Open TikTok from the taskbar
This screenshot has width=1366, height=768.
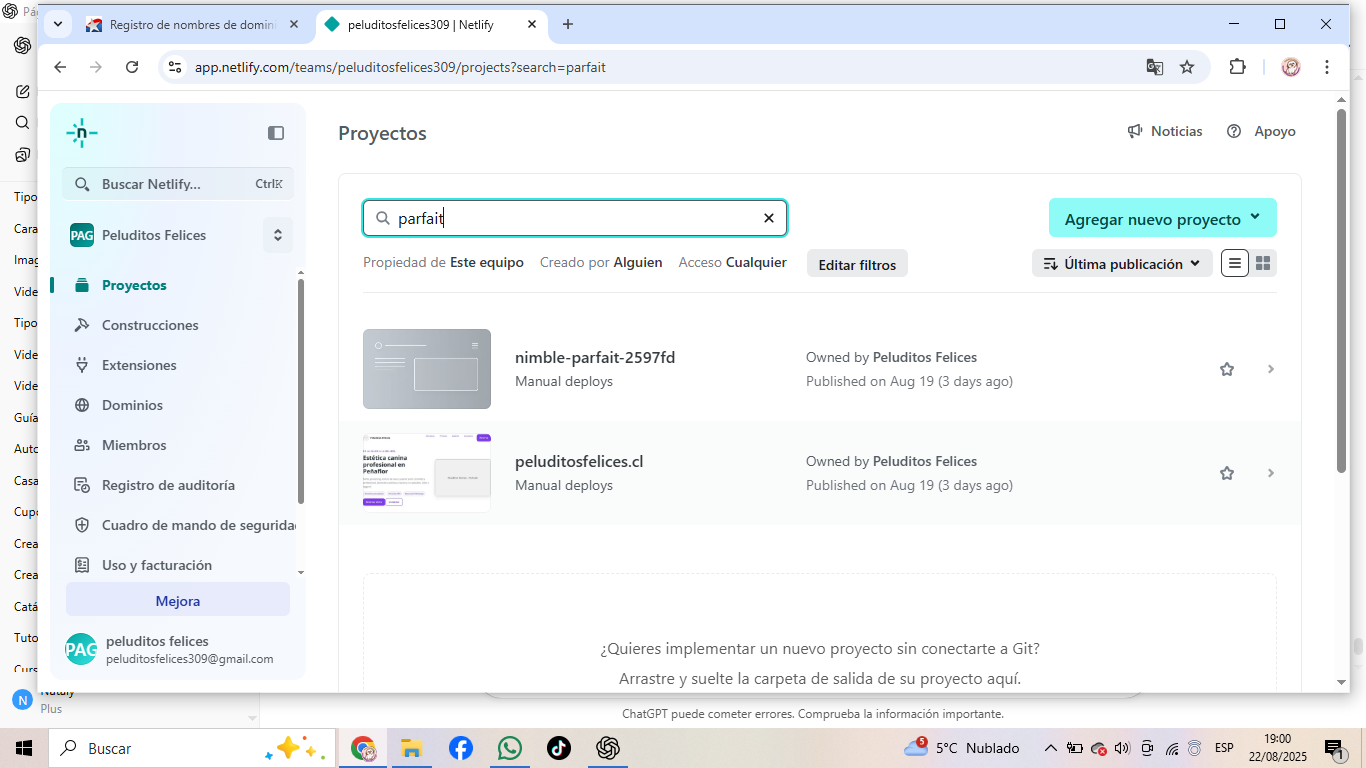pyautogui.click(x=558, y=748)
